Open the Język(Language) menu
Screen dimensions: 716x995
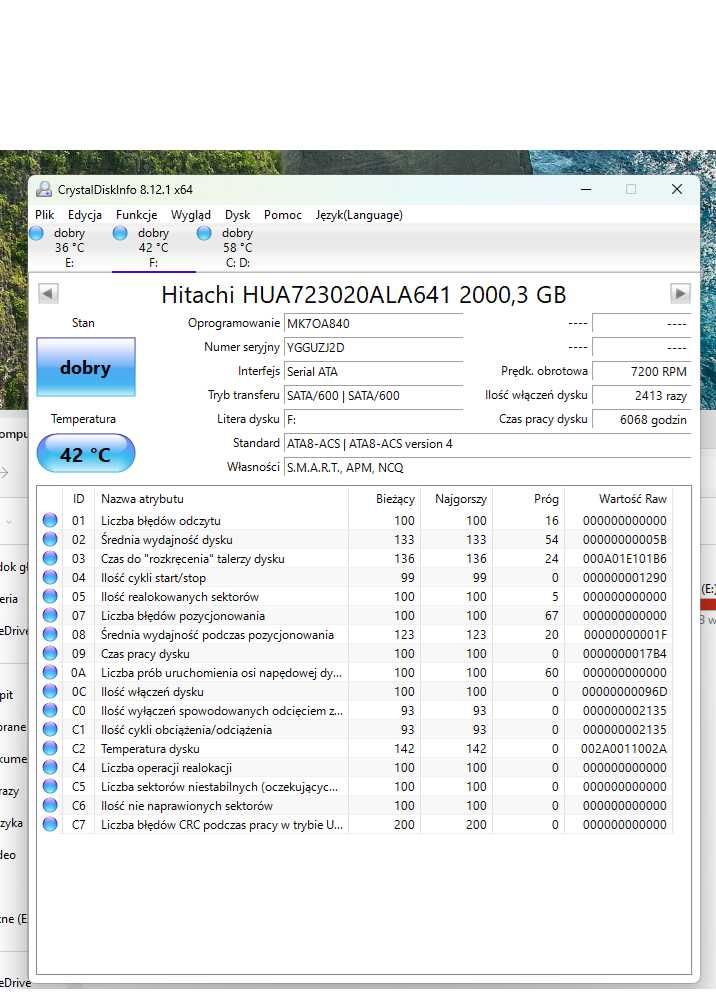[359, 214]
